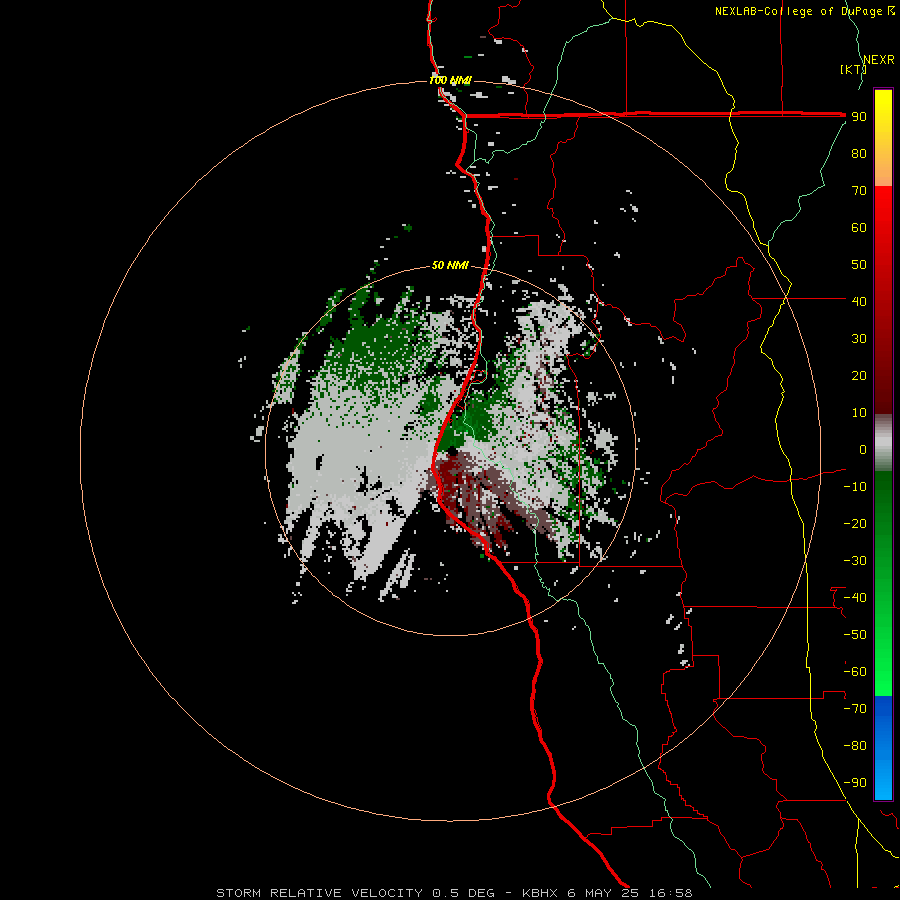The height and width of the screenshot is (900, 900).
Task: Click the -50 value on velocity scale
Action: tap(855, 635)
